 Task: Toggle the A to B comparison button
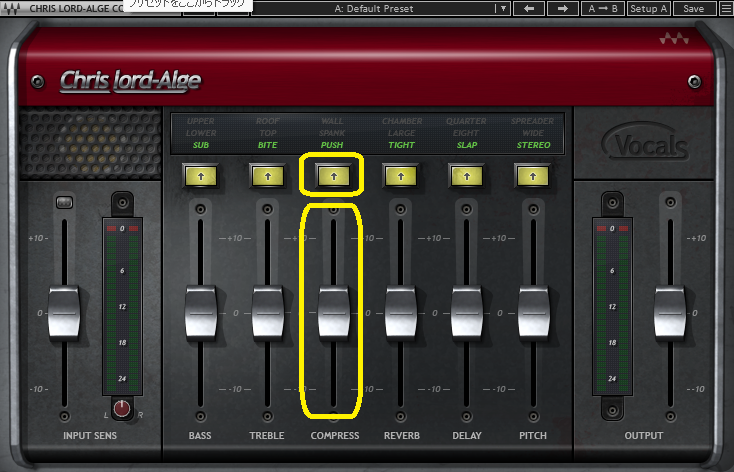(603, 8)
